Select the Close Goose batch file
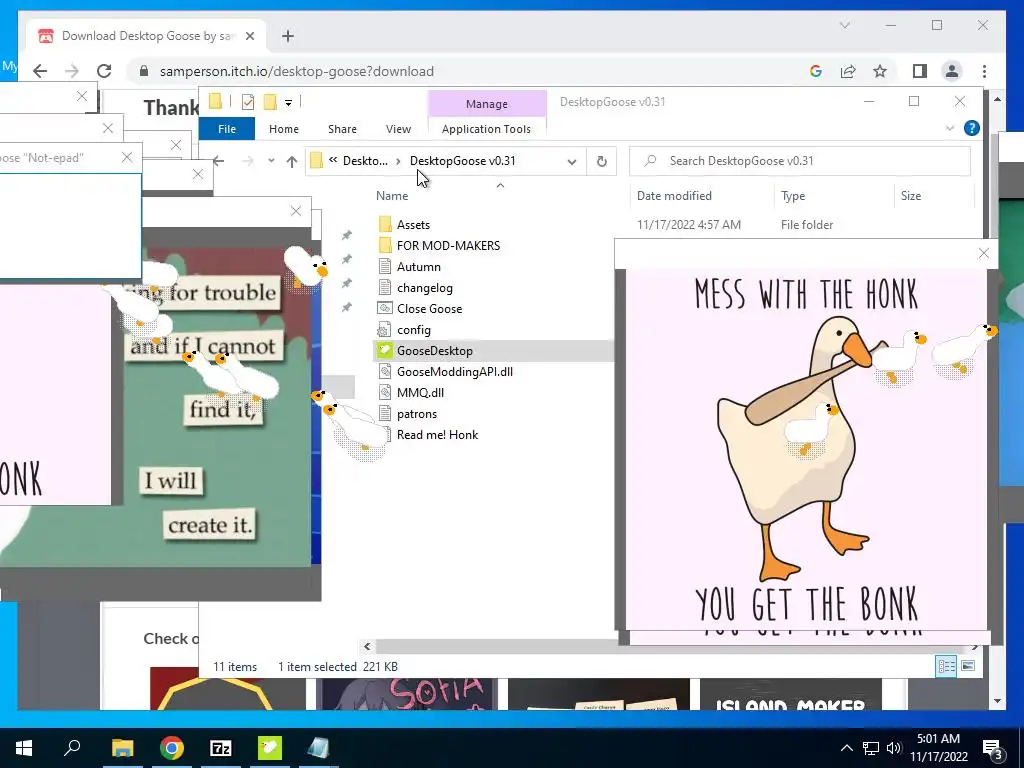 429,309
